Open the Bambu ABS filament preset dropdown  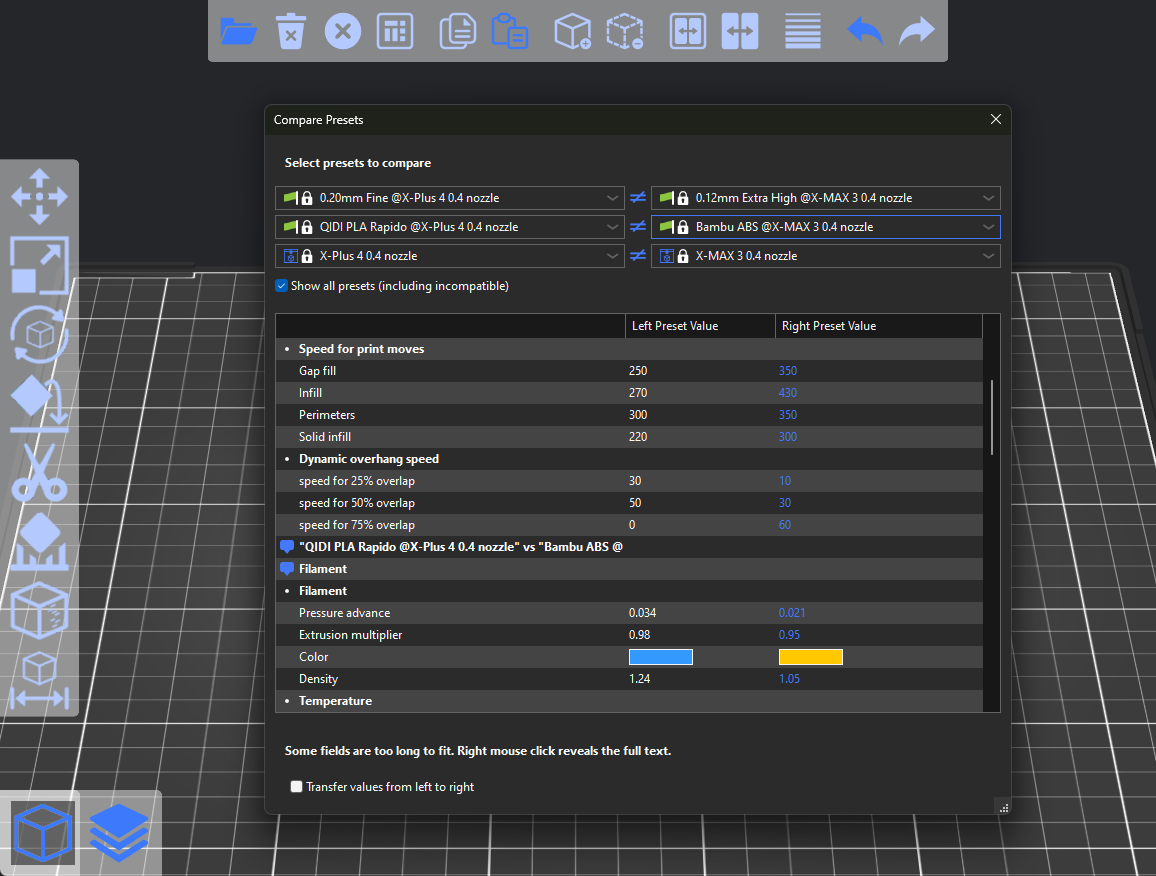[988, 227]
